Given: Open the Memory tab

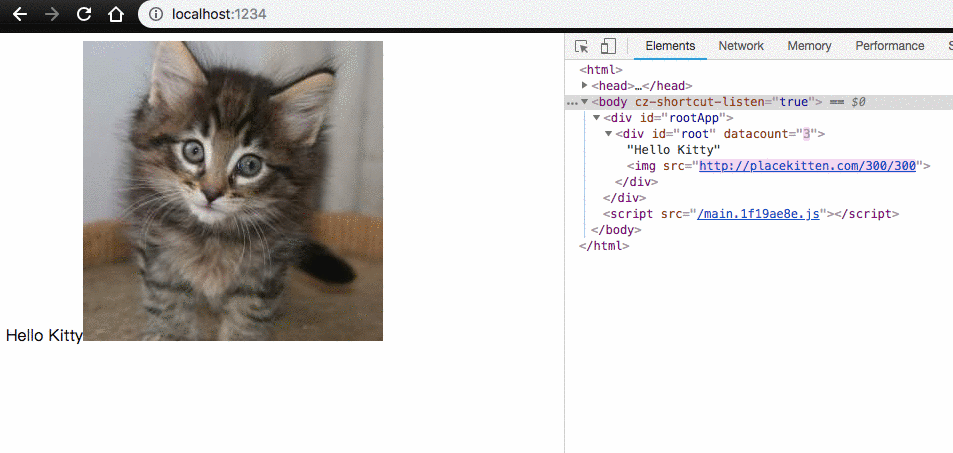Looking at the screenshot, I should 809,46.
